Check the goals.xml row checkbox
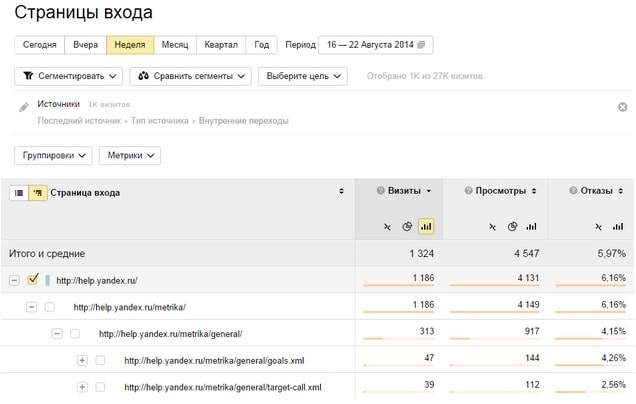Screen dimensions: 636x404 (100, 361)
